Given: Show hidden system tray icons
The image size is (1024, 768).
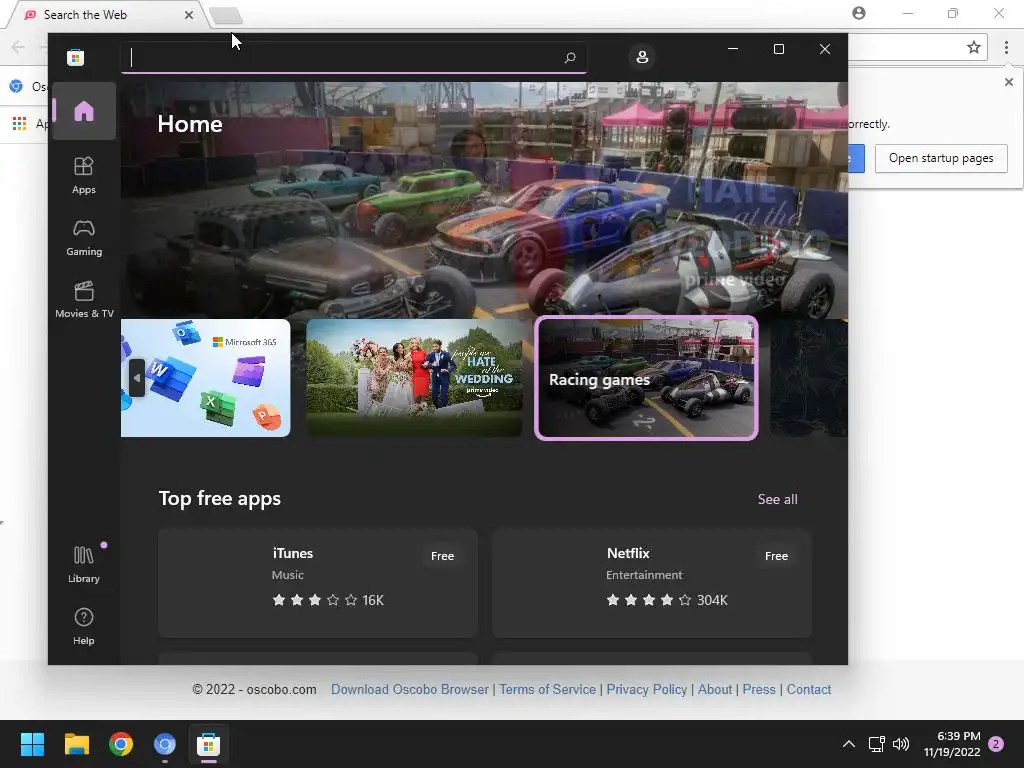Looking at the screenshot, I should pos(848,744).
